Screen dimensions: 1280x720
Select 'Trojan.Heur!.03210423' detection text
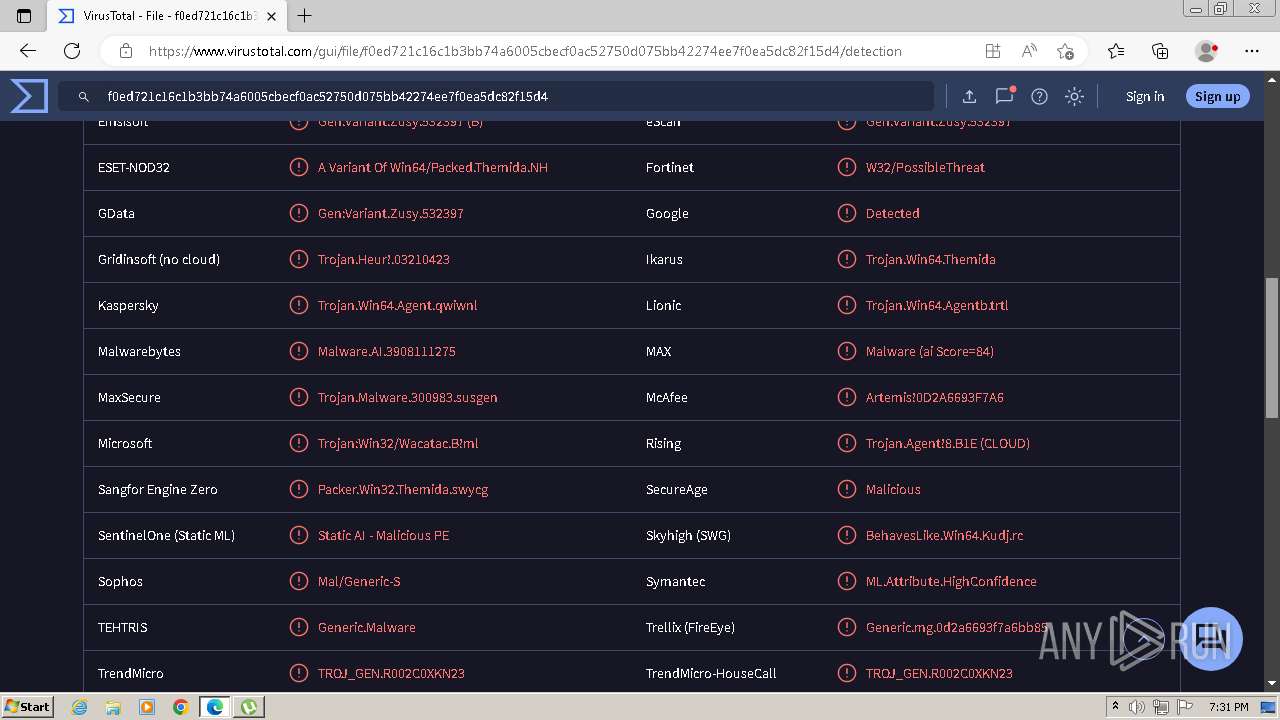pyautogui.click(x=384, y=259)
